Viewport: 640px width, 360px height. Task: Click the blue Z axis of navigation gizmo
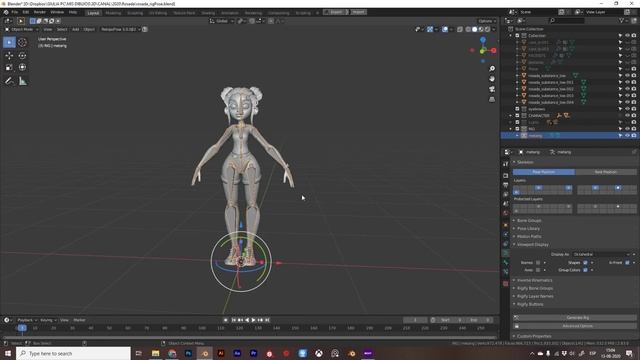coord(483,40)
